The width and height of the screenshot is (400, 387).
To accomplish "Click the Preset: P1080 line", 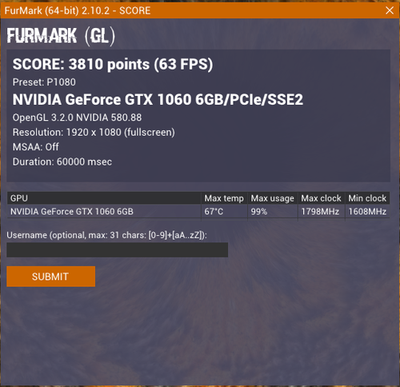I will (x=44, y=82).
